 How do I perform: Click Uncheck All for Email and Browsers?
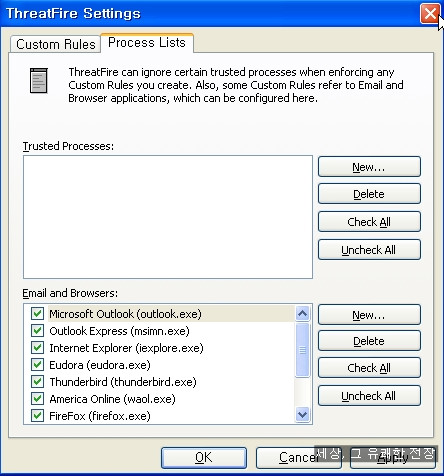pos(369,396)
